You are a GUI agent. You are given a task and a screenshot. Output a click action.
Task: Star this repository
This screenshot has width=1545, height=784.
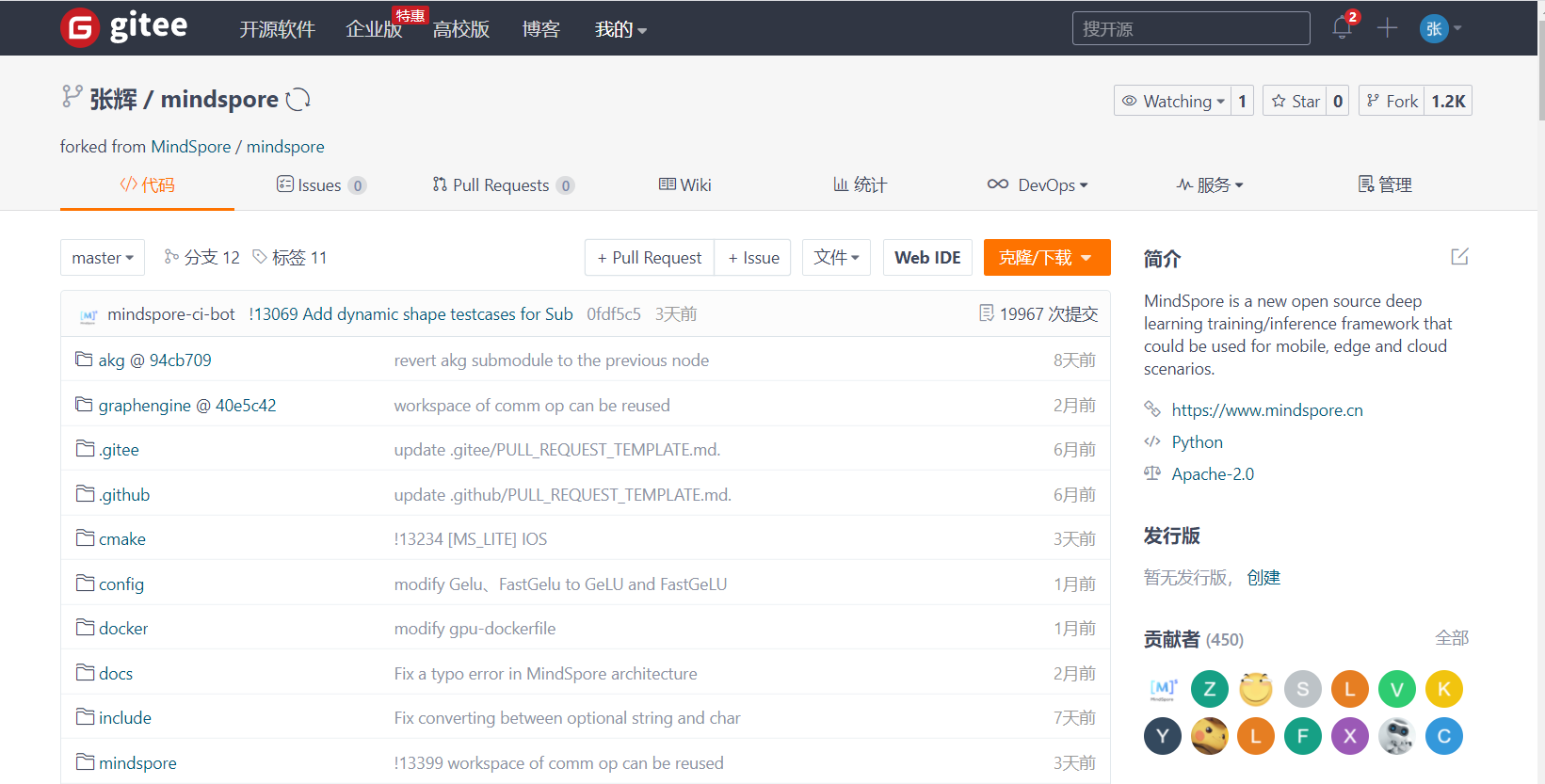click(x=1296, y=101)
